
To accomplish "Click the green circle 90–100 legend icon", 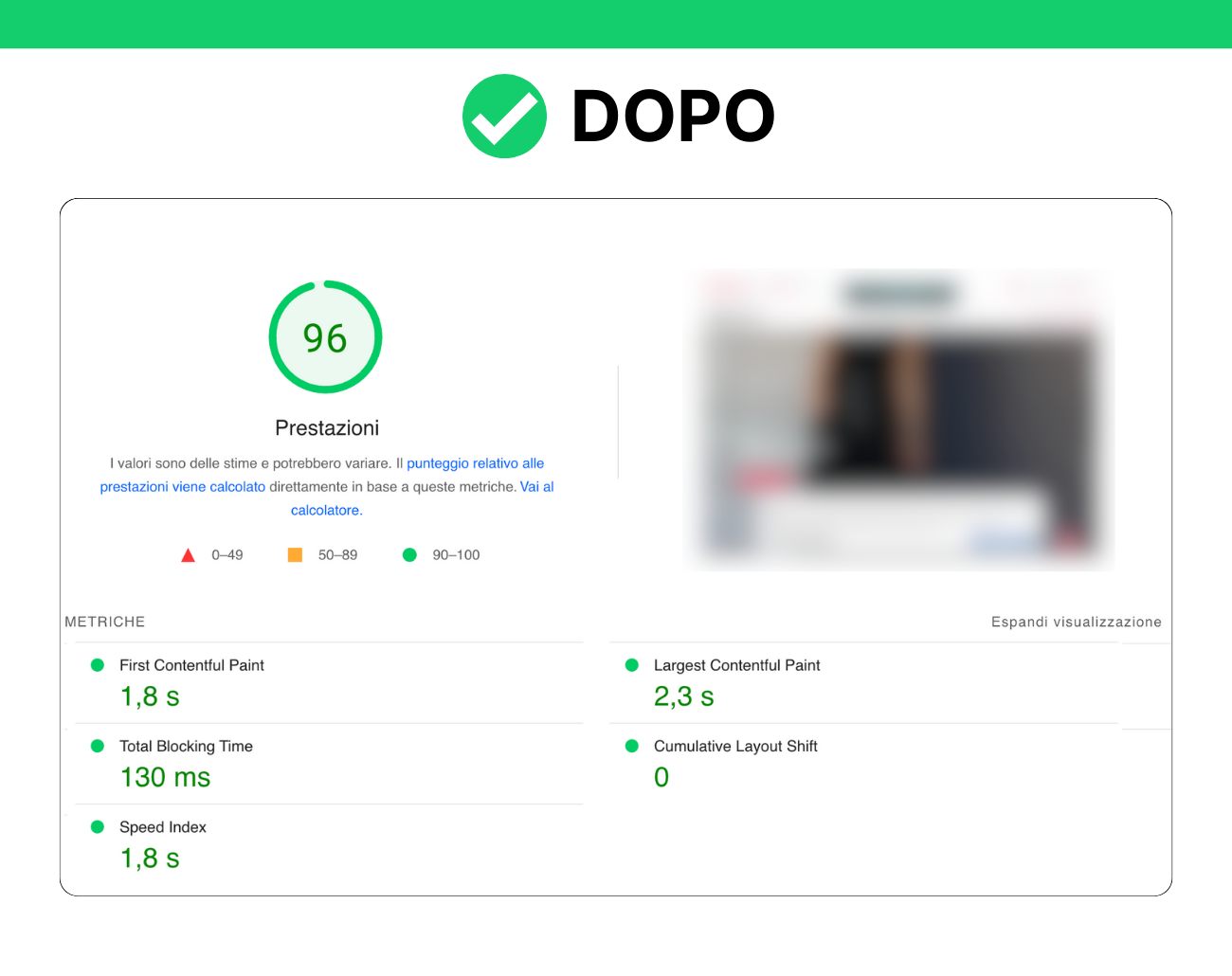I will click(x=409, y=554).
